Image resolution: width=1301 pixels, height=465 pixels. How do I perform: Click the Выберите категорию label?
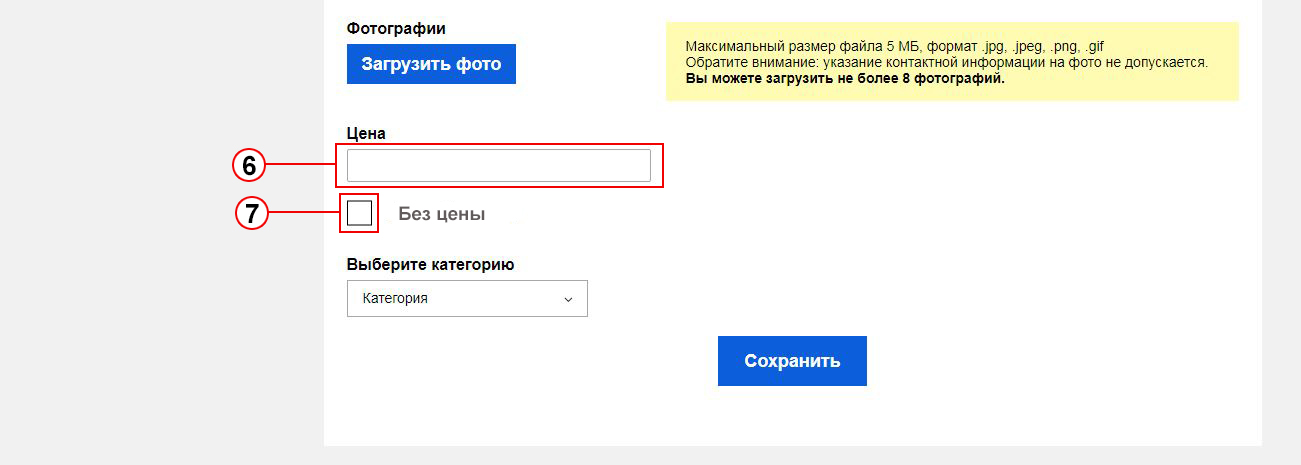[x=430, y=265]
